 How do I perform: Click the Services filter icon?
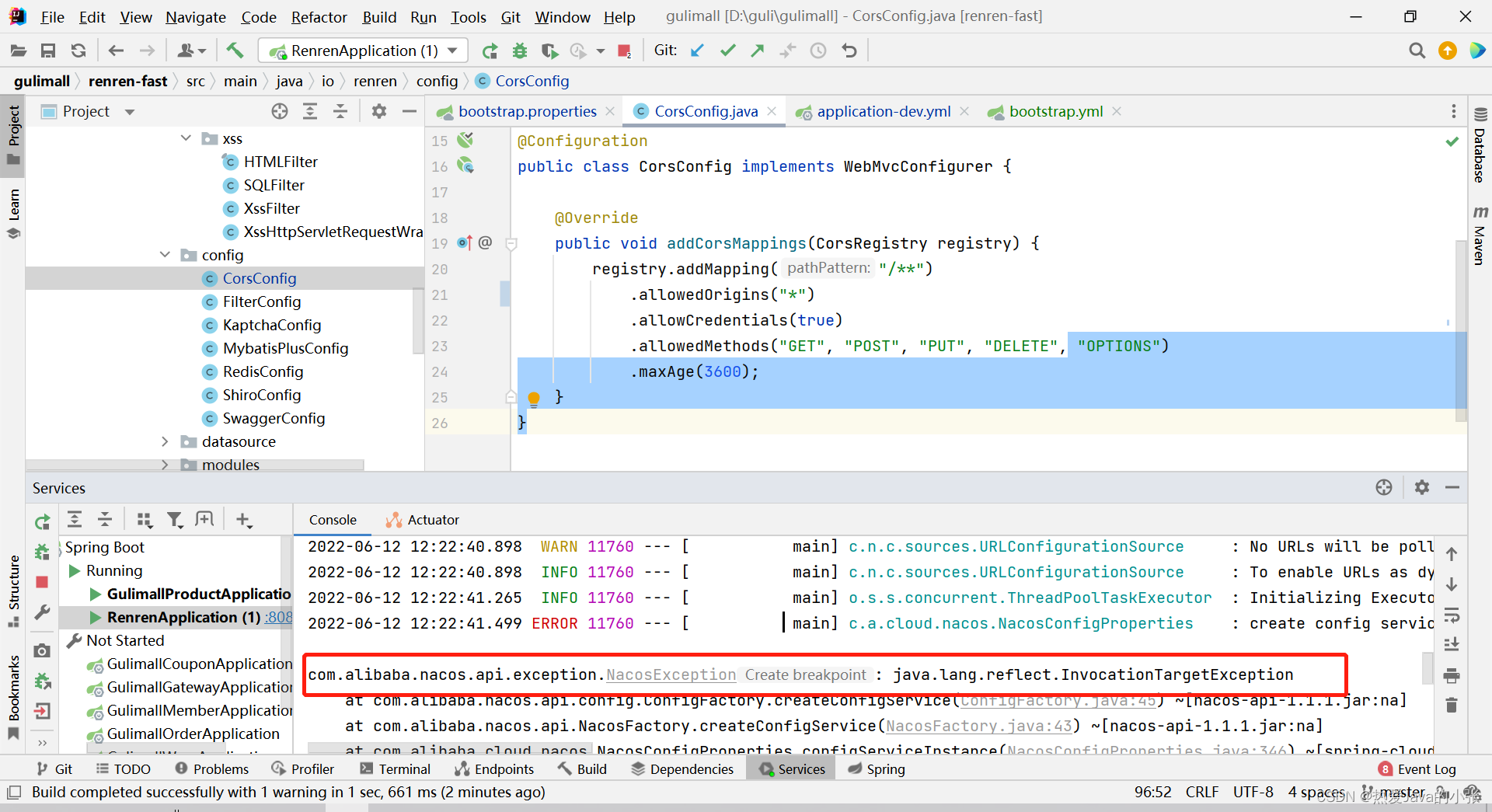tap(175, 520)
